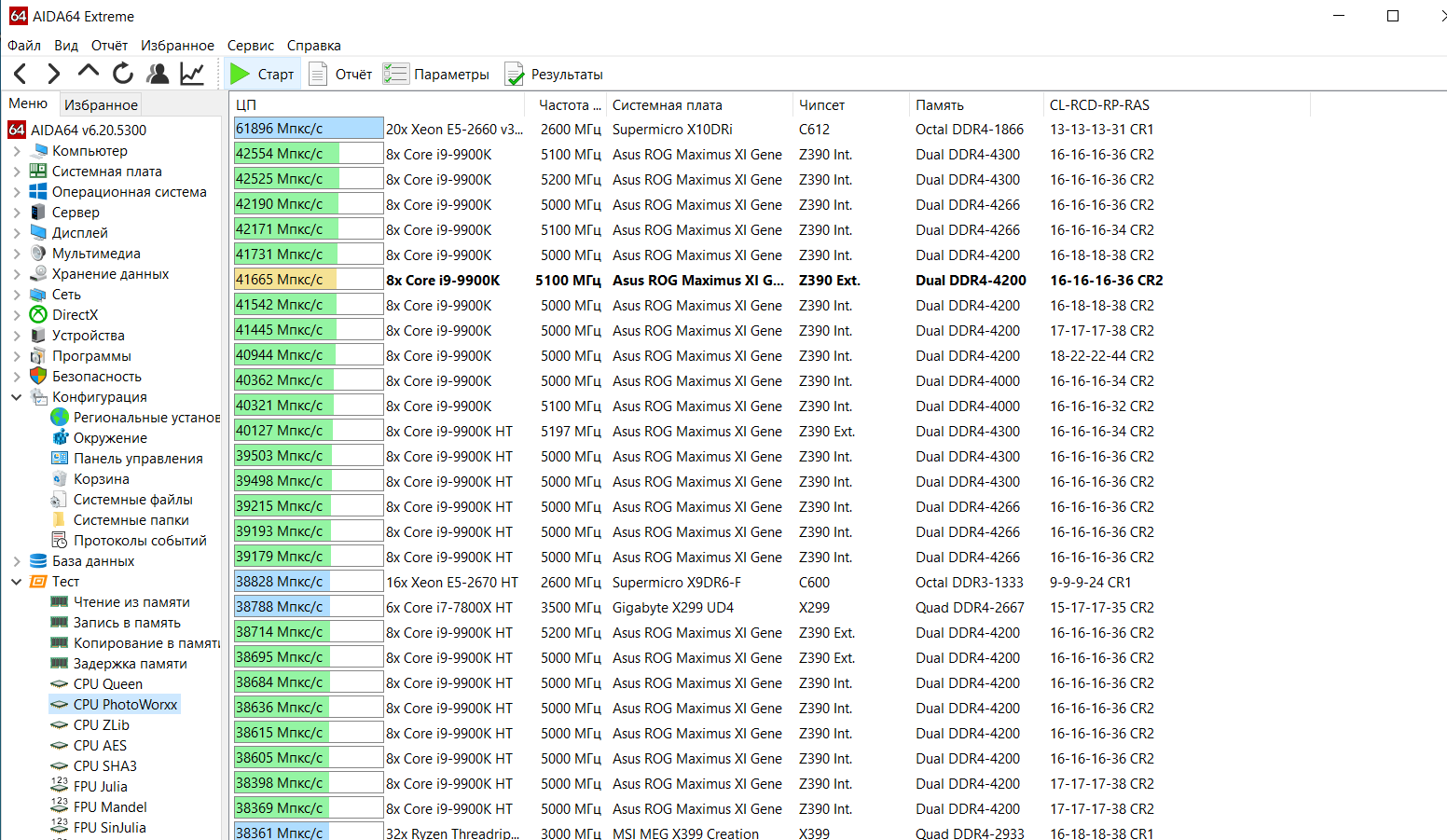This screenshot has height=840, width=1447.
Task: Select the Протоколы событий icon
Action: point(60,541)
